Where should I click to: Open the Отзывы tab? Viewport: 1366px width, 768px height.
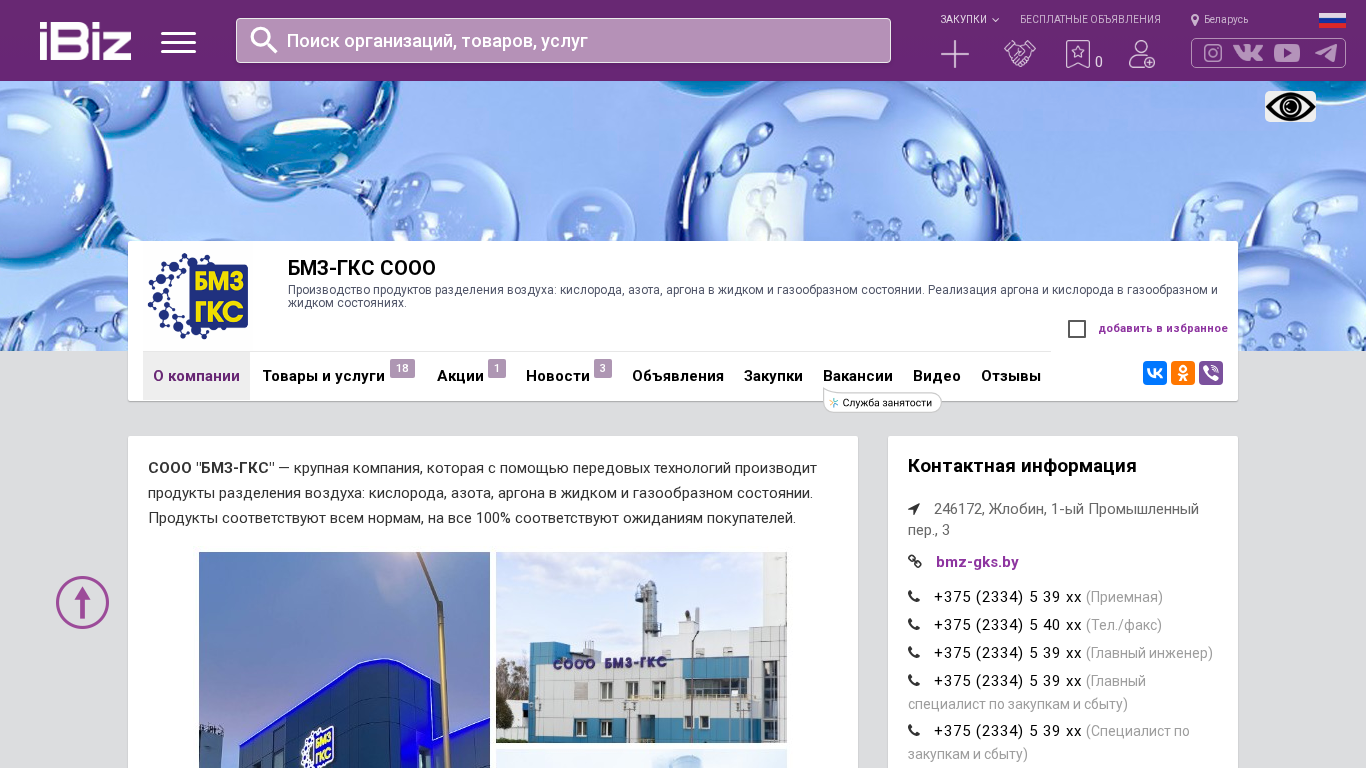(x=1011, y=376)
